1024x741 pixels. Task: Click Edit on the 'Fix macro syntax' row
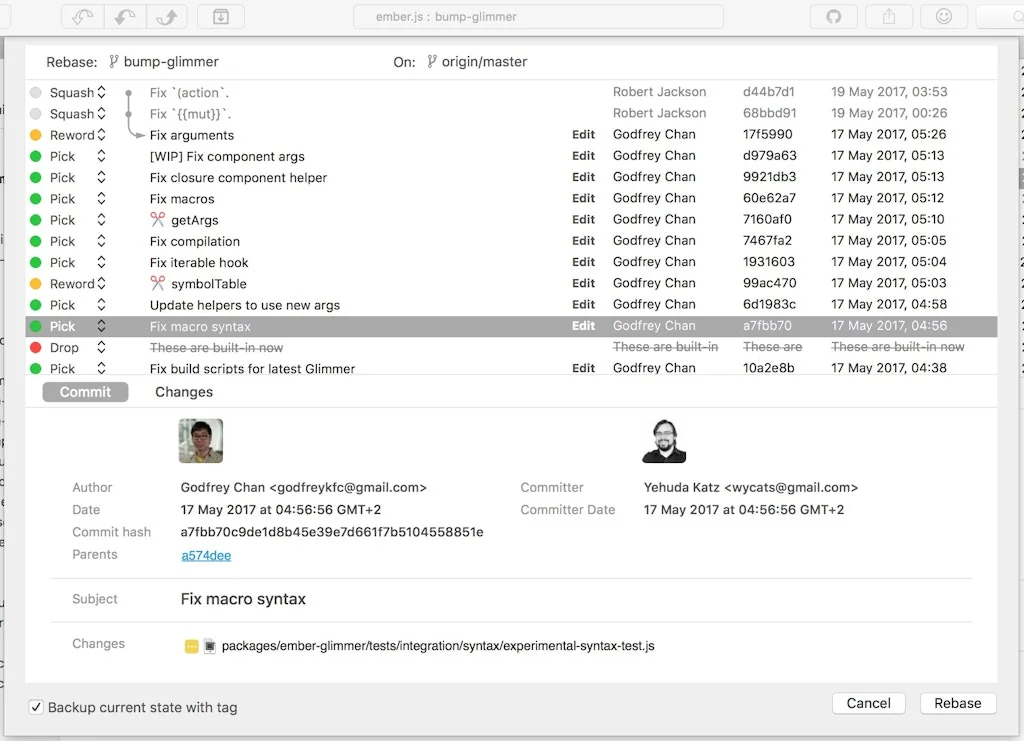point(583,326)
